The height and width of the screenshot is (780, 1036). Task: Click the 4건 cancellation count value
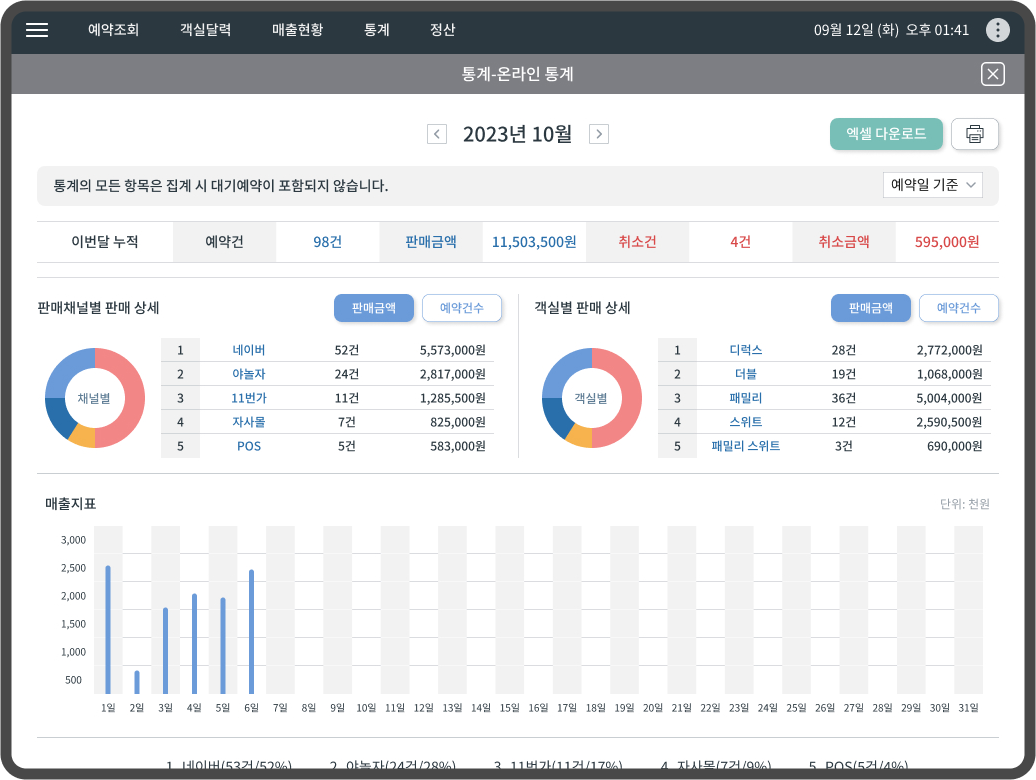[741, 242]
